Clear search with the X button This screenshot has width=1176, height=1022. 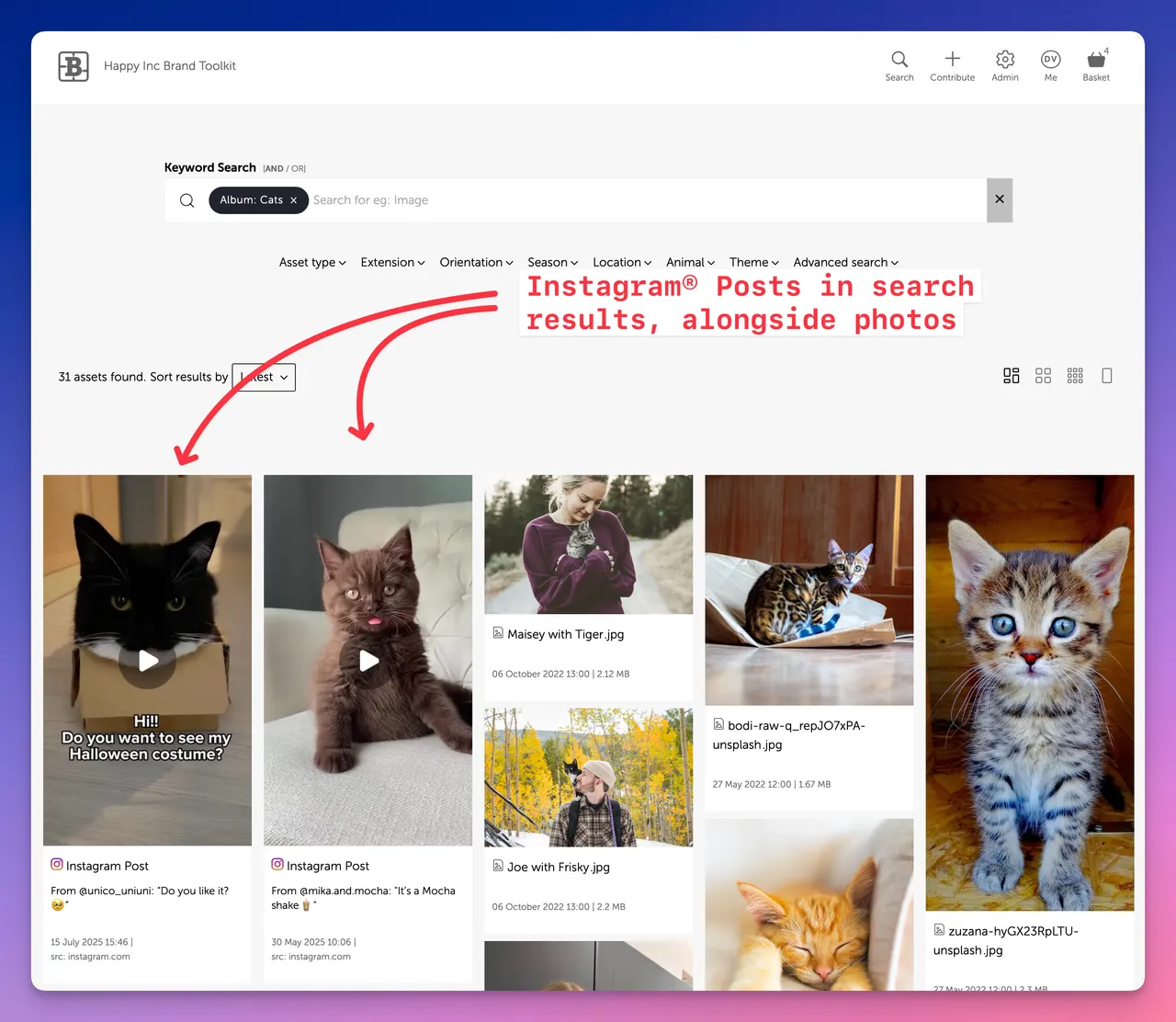pyautogui.click(x=1000, y=199)
